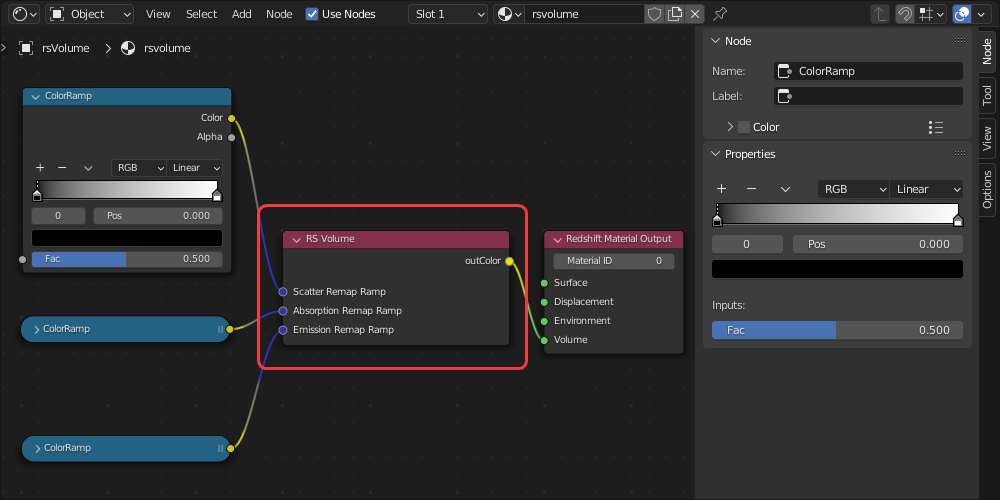Unlink the rsvolume material with X
This screenshot has height=500, width=1000.
(695, 14)
